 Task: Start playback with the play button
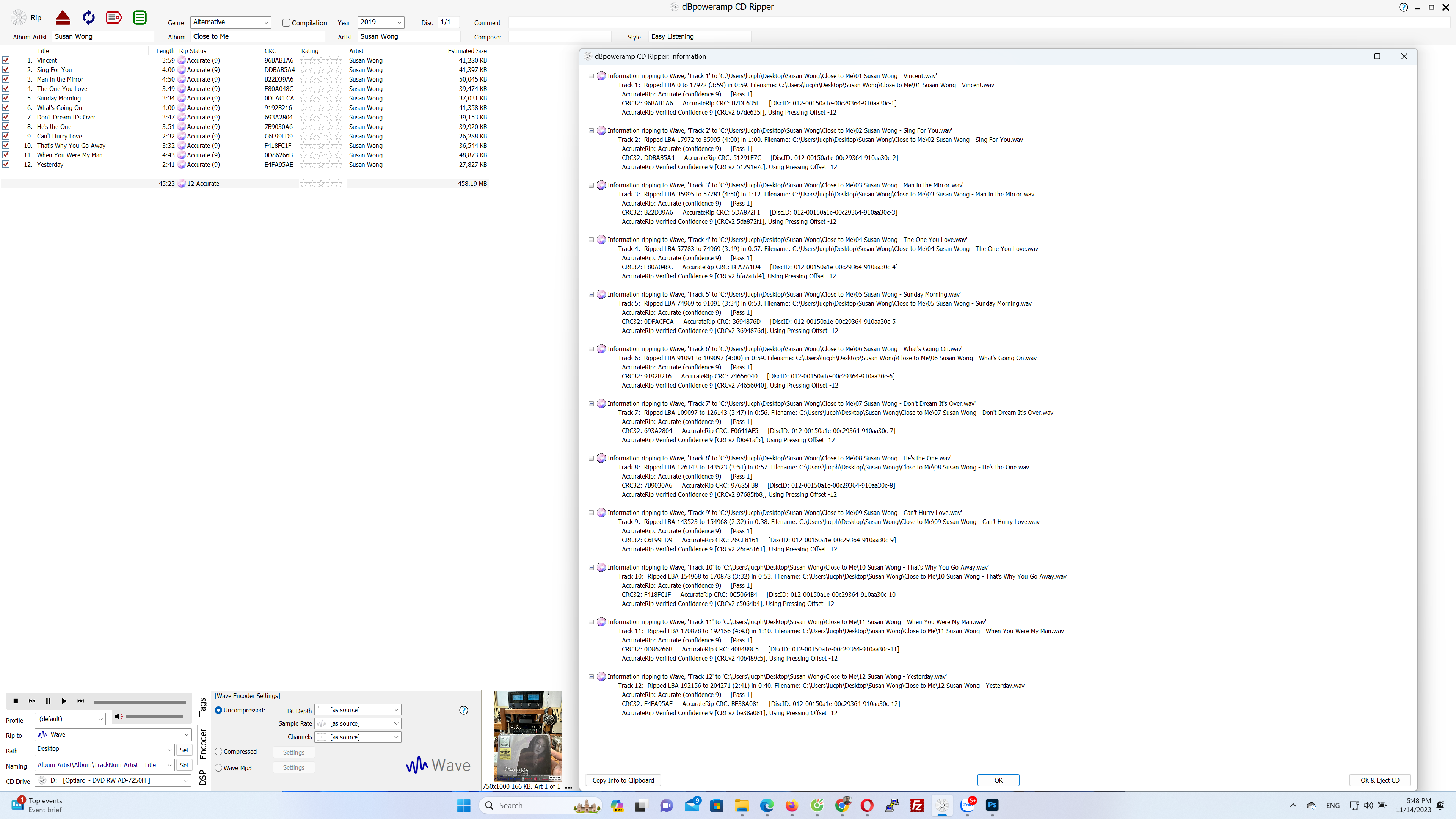pyautogui.click(x=64, y=701)
